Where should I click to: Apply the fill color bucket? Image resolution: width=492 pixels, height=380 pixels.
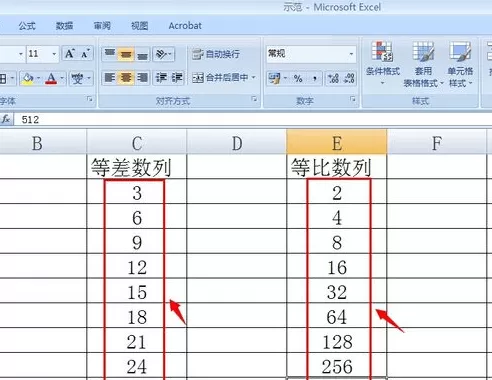click(28, 79)
